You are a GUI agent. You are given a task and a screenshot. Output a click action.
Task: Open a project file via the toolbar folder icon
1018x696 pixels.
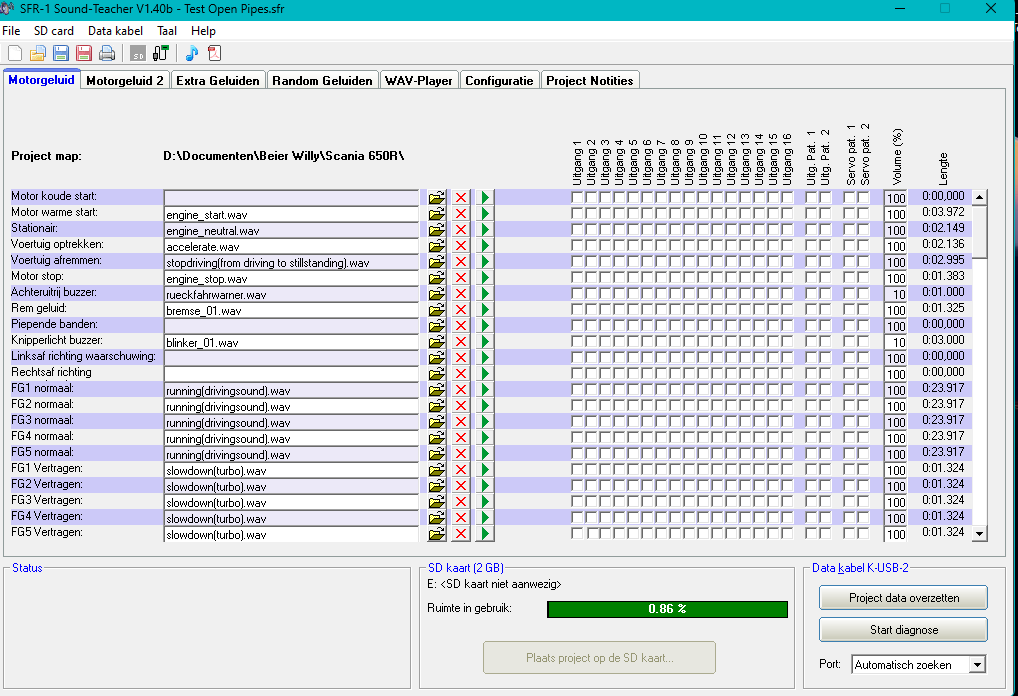(x=38, y=53)
